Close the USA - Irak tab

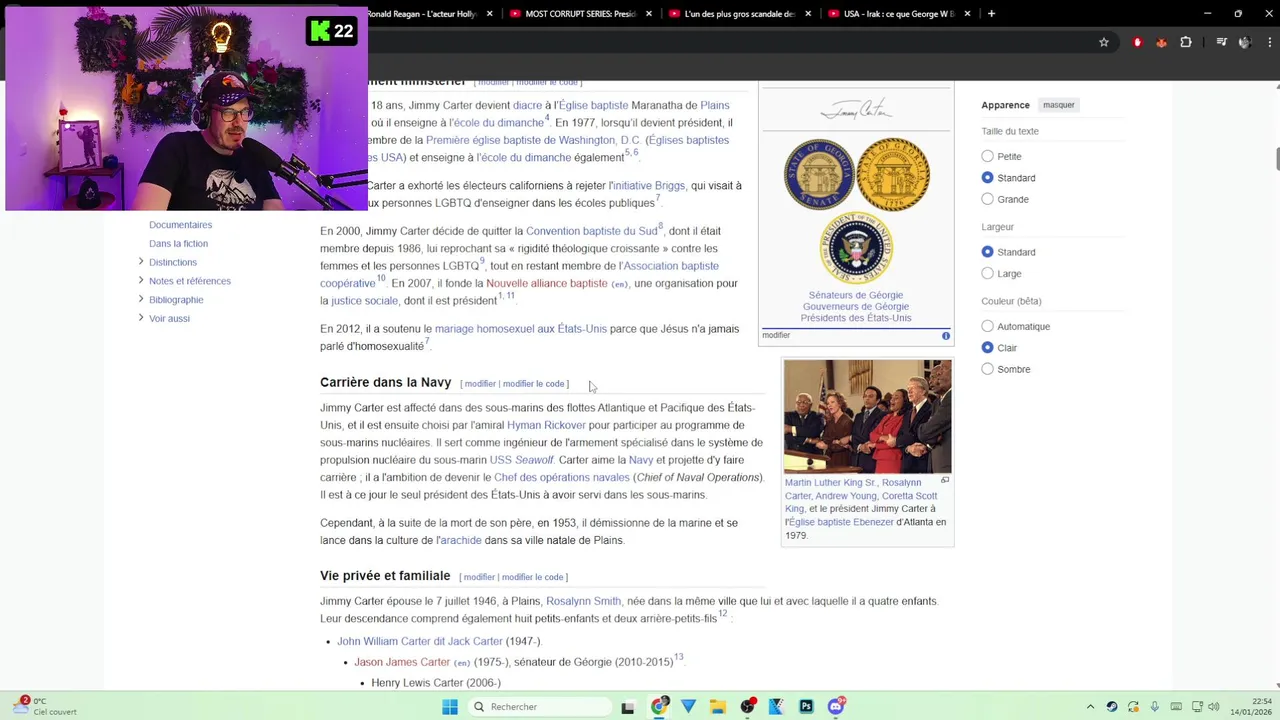[969, 14]
